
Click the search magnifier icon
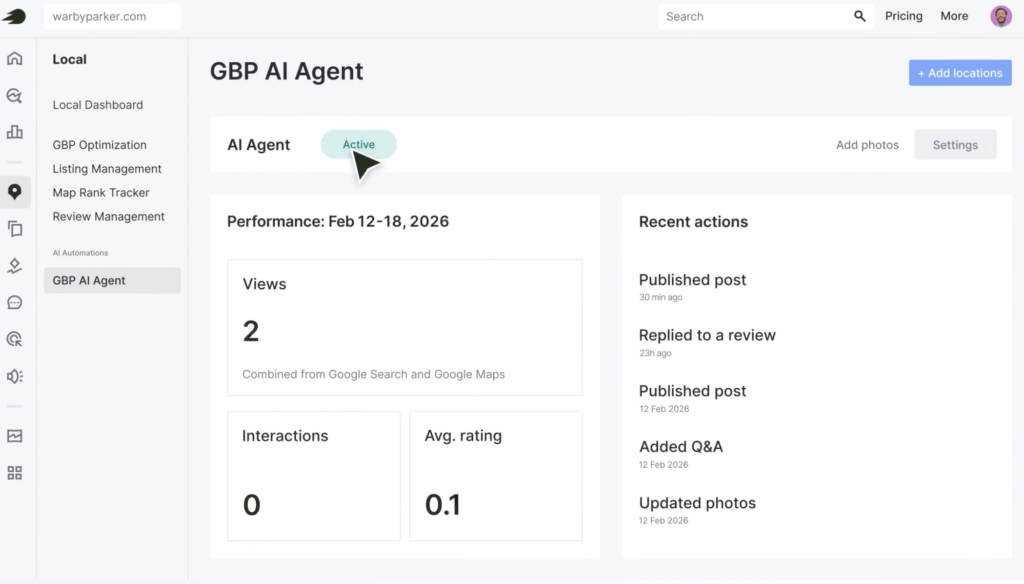[x=859, y=16]
